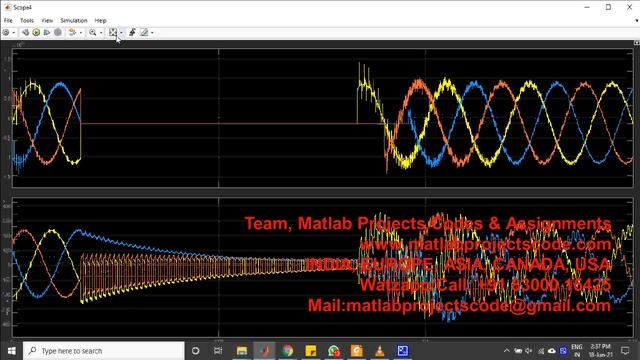This screenshot has height=360, width=640.
Task: Expand the Zoom tool options arrow
Action: [101, 33]
